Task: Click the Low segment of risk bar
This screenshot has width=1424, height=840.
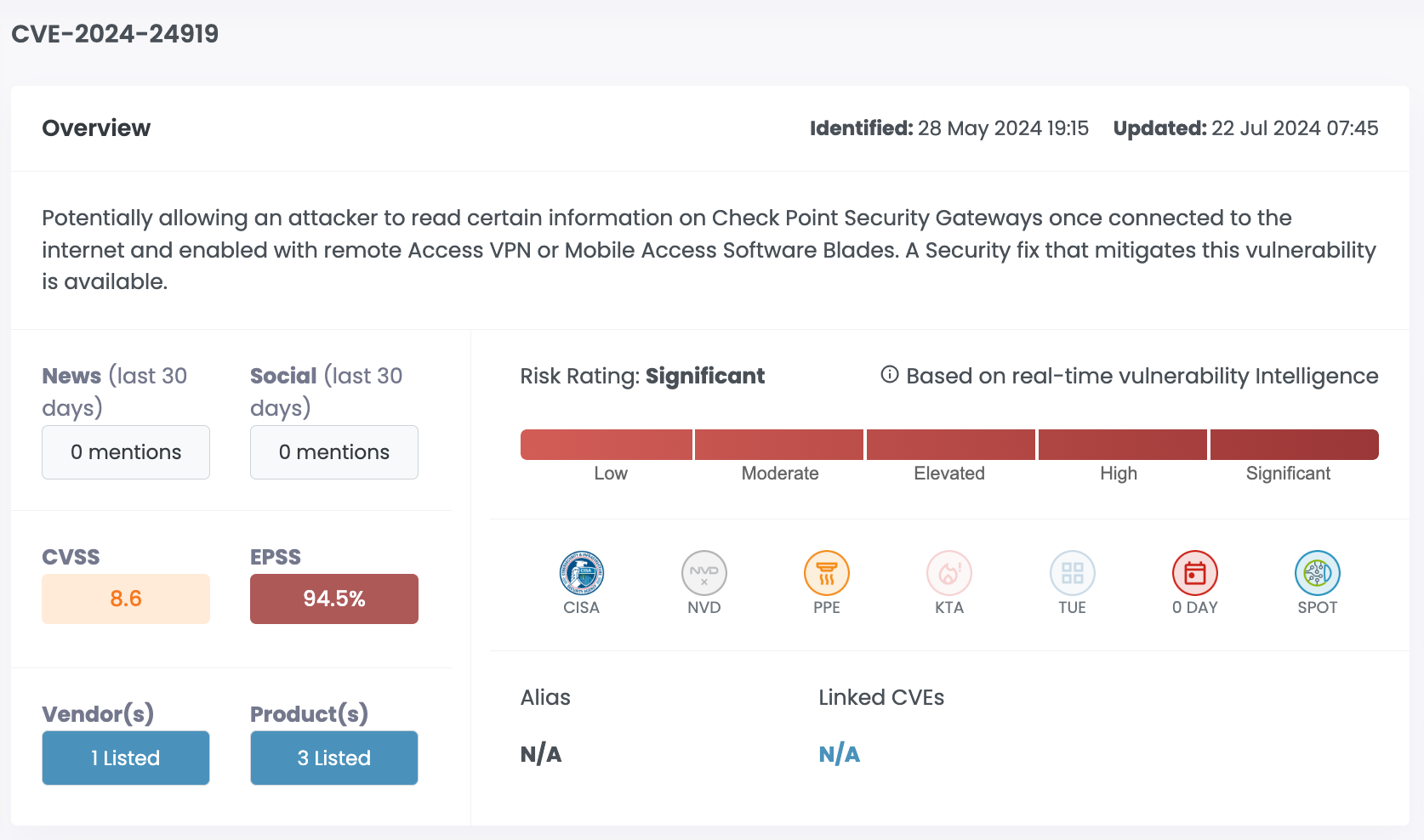Action: (607, 445)
